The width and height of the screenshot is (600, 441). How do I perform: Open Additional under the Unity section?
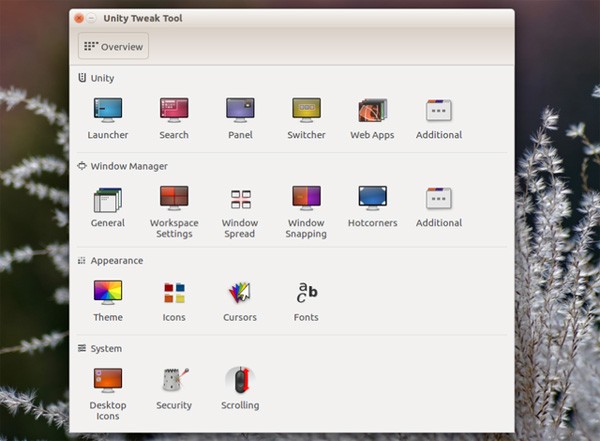[439, 110]
